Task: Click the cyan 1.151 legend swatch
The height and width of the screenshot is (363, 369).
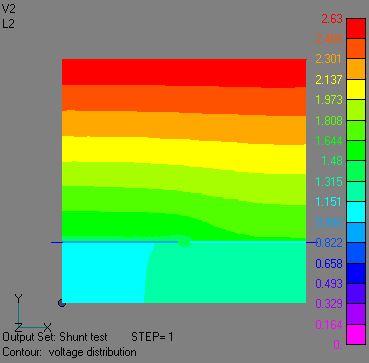Action: click(356, 212)
